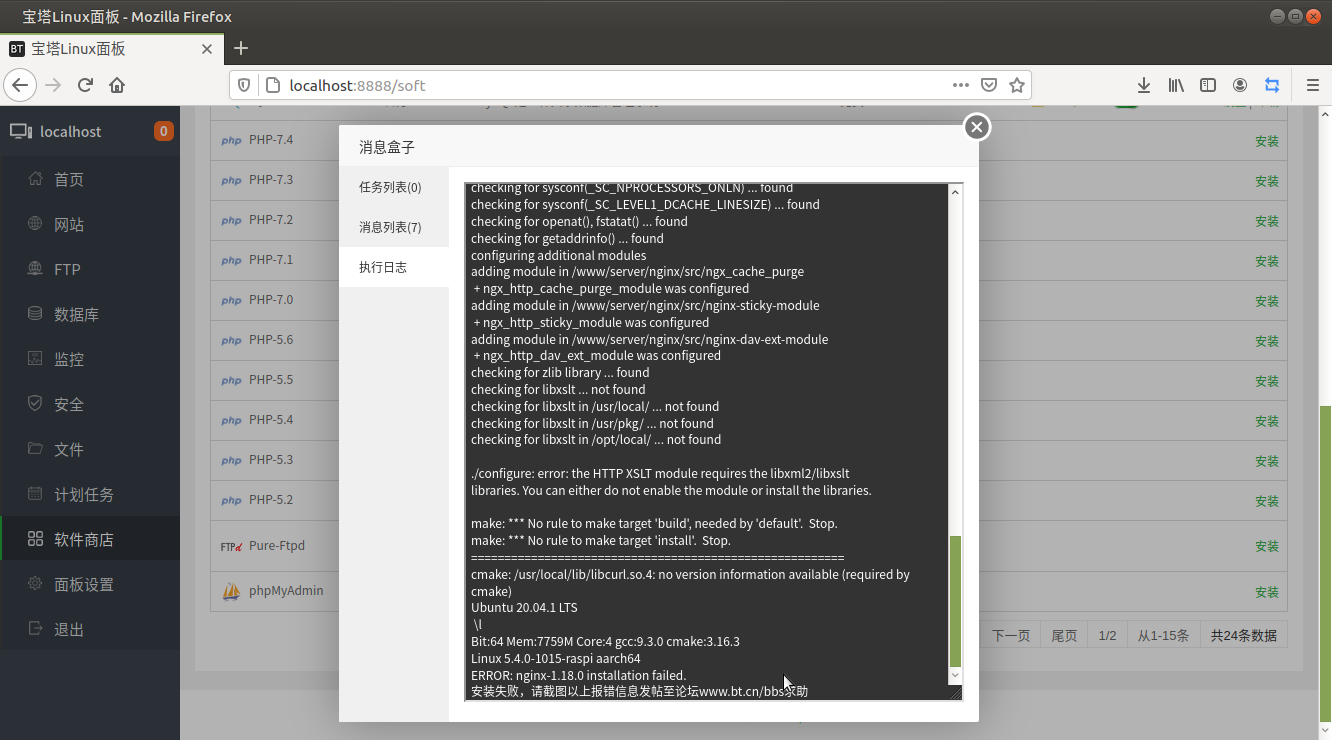Image resolution: width=1332 pixels, height=740 pixels.
Task: Click the 安全 shield icon in sidebar
Action: [x=36, y=404]
